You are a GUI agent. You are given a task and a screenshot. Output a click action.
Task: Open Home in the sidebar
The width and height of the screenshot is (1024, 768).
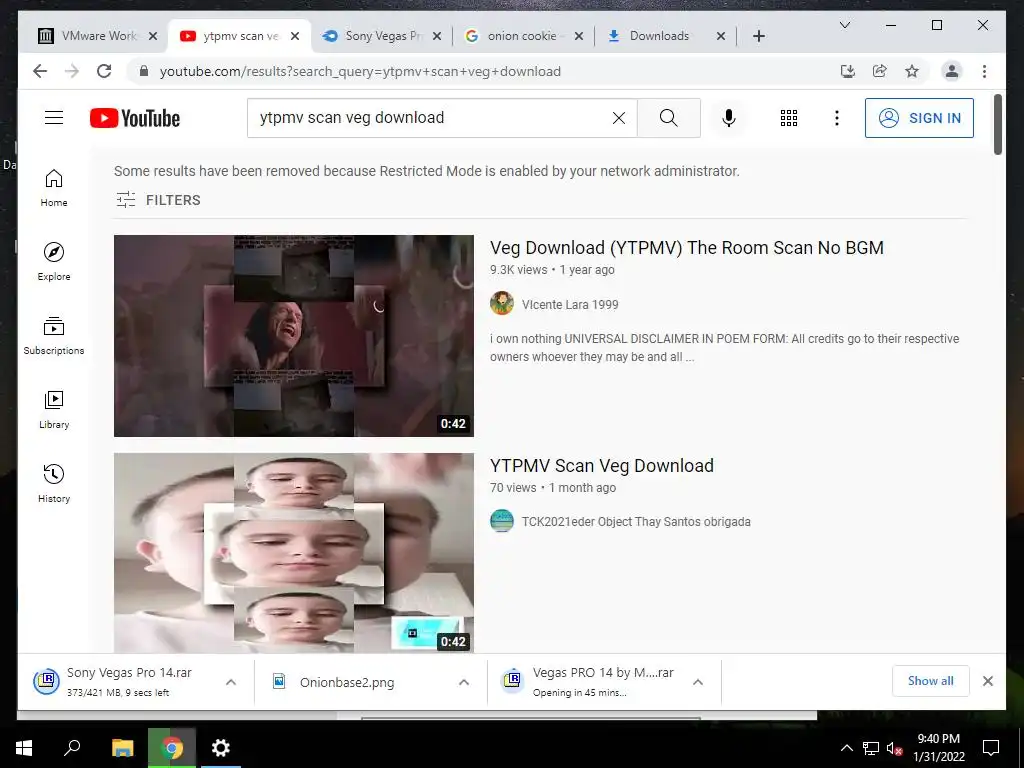(54, 188)
